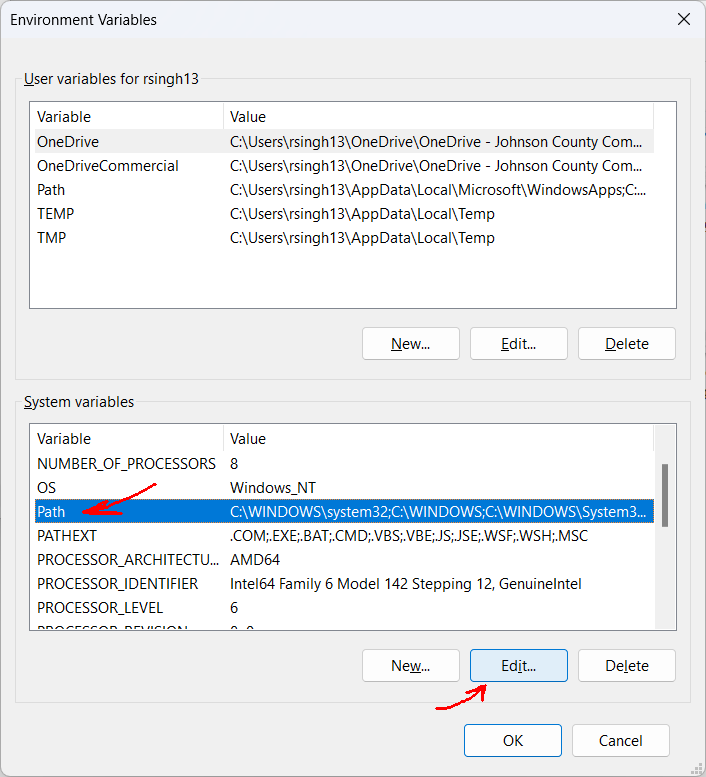Select NUMBER_OF_PROCESSORS system variable
Screen dimensions: 706x777
(x=344, y=464)
